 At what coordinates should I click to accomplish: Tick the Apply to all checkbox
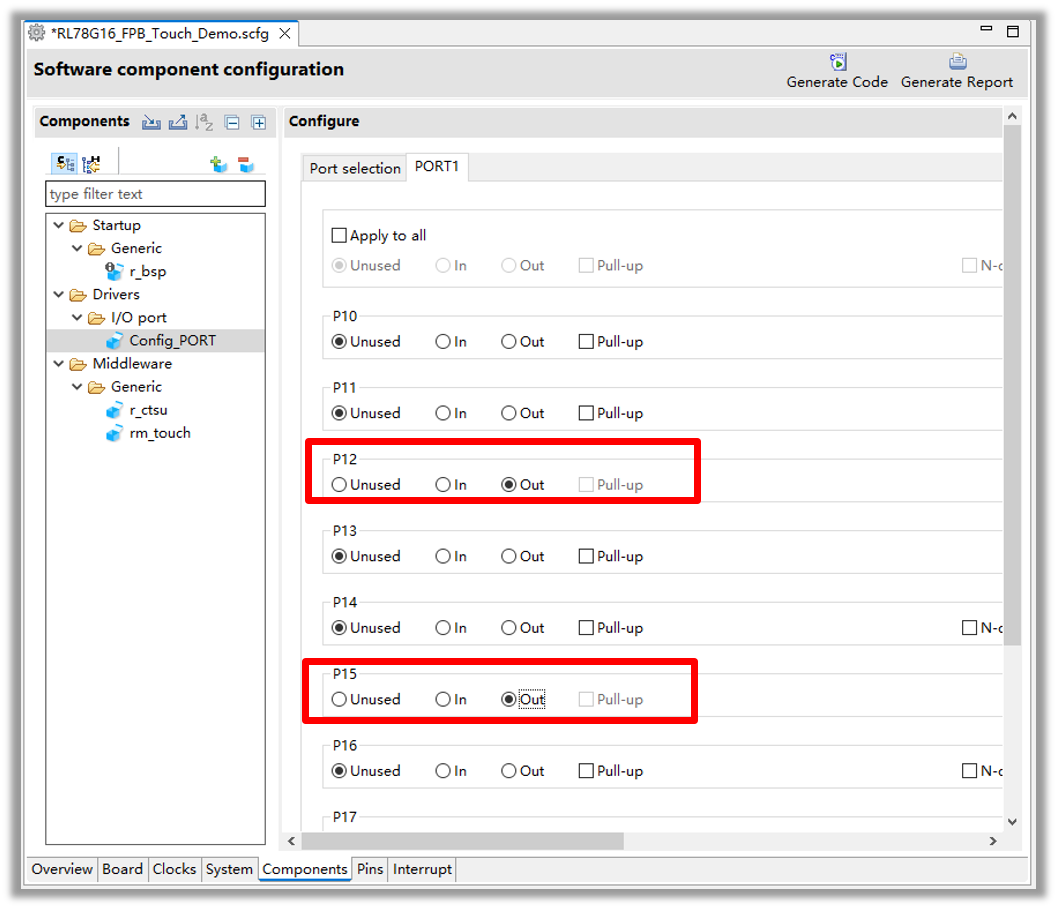click(x=339, y=236)
